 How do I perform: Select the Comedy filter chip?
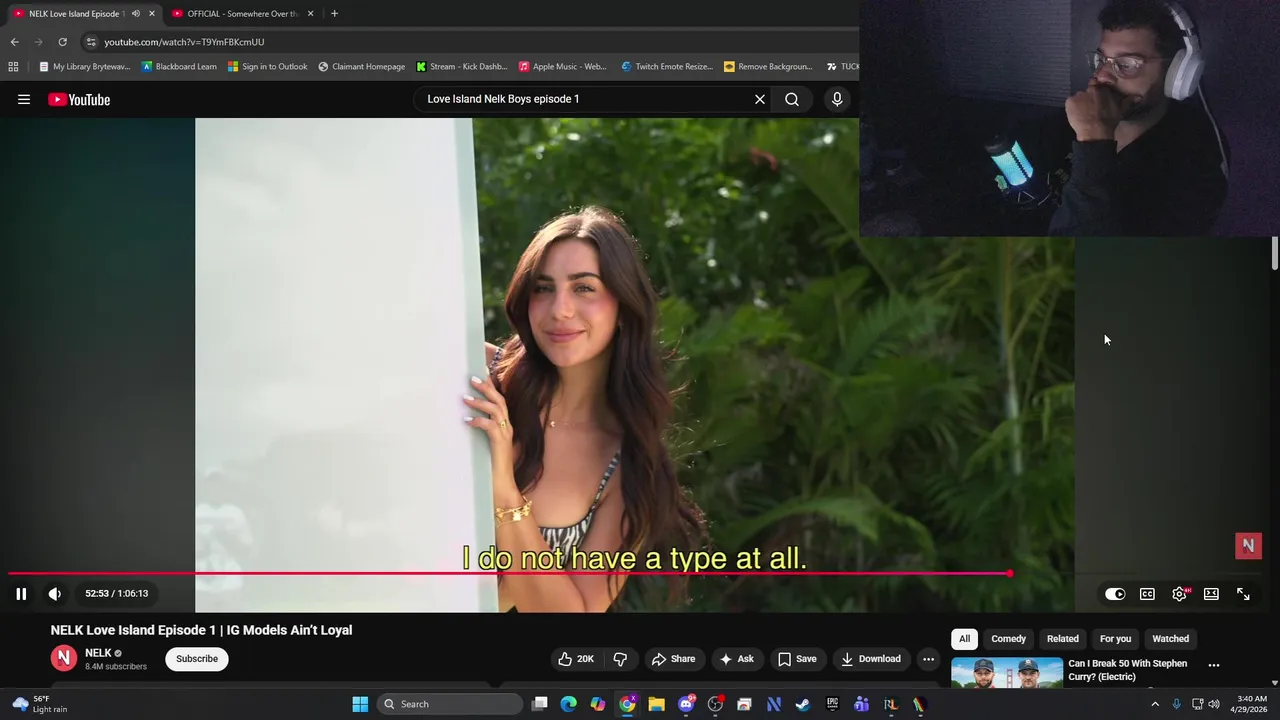click(x=1008, y=639)
